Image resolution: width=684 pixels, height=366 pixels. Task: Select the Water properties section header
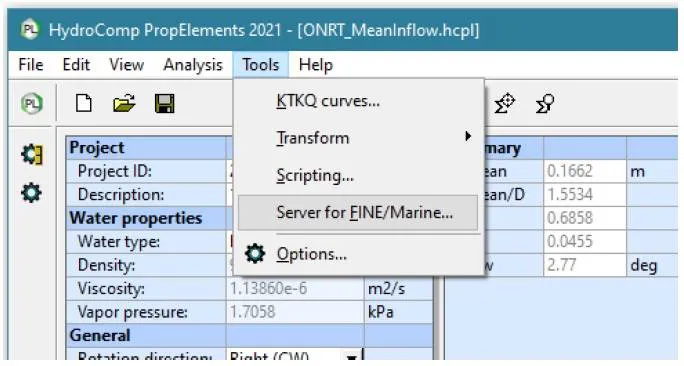[x=146, y=218]
